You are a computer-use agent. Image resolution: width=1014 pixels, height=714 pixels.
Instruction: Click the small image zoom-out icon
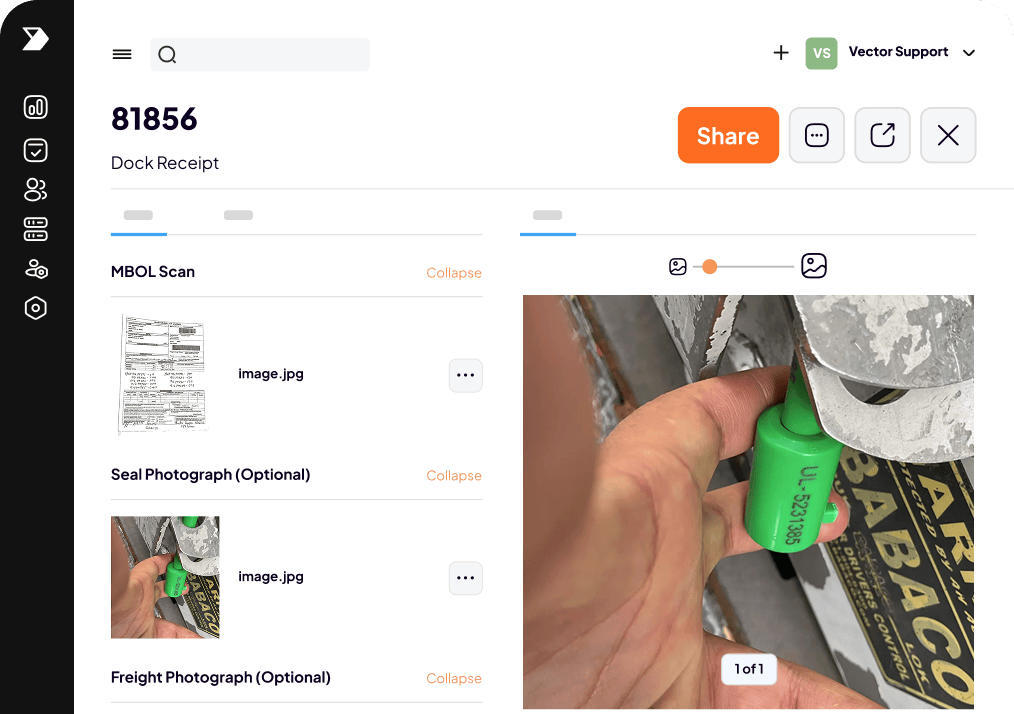click(x=678, y=267)
